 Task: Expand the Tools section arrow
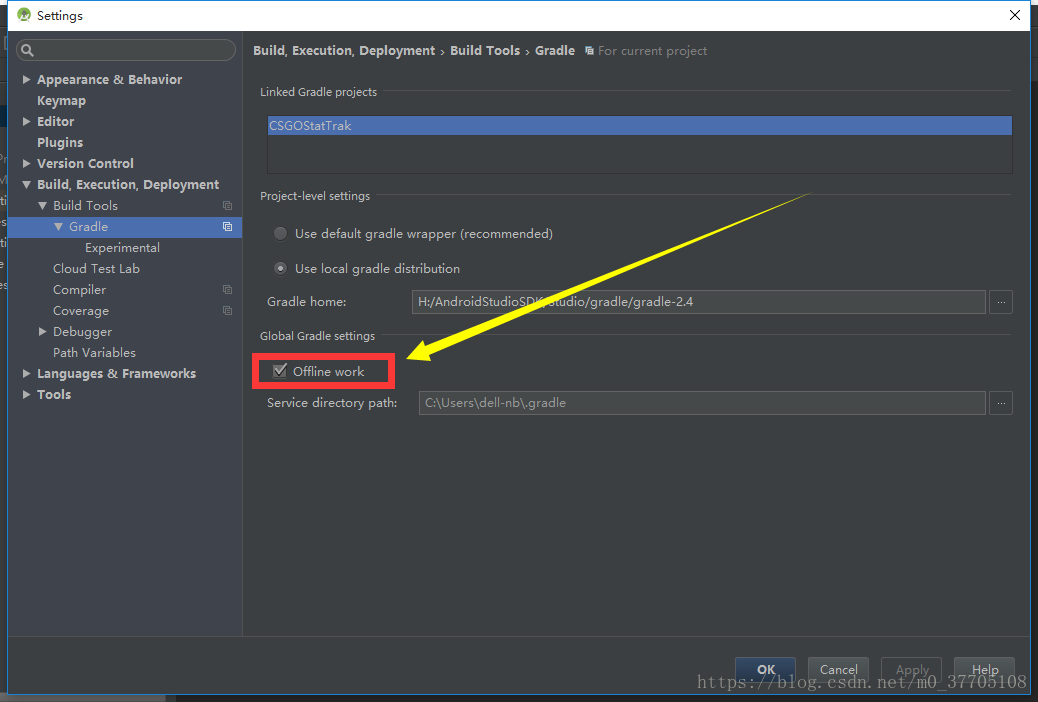[26, 395]
